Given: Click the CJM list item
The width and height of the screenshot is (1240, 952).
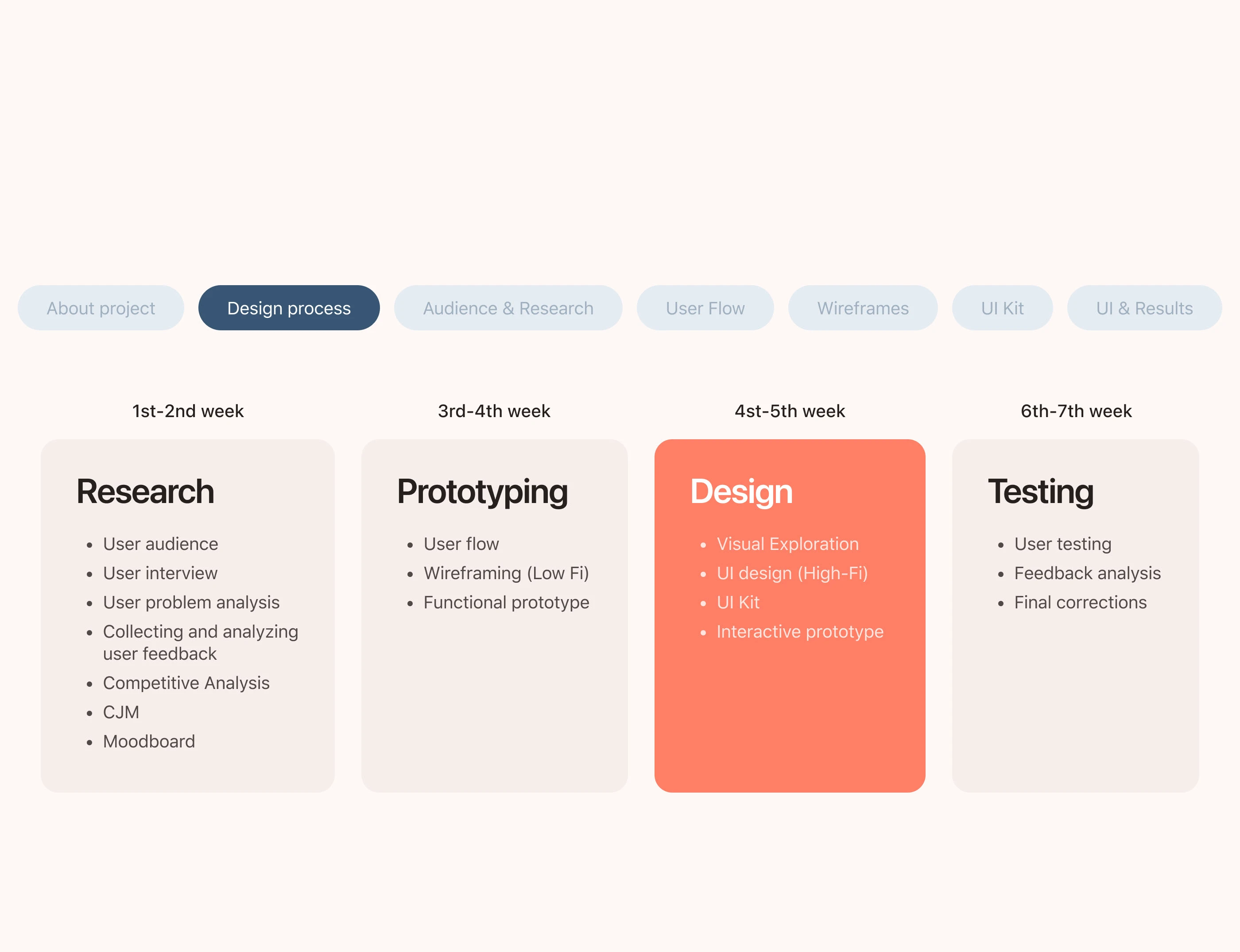Looking at the screenshot, I should coord(121,712).
